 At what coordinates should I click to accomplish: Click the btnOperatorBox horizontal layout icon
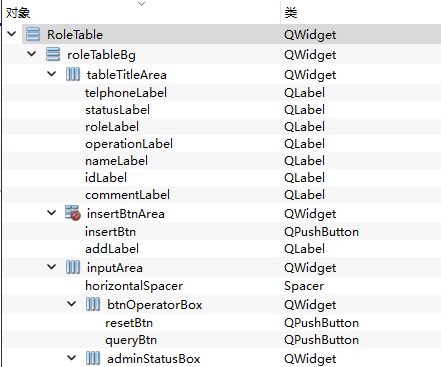tap(93, 304)
